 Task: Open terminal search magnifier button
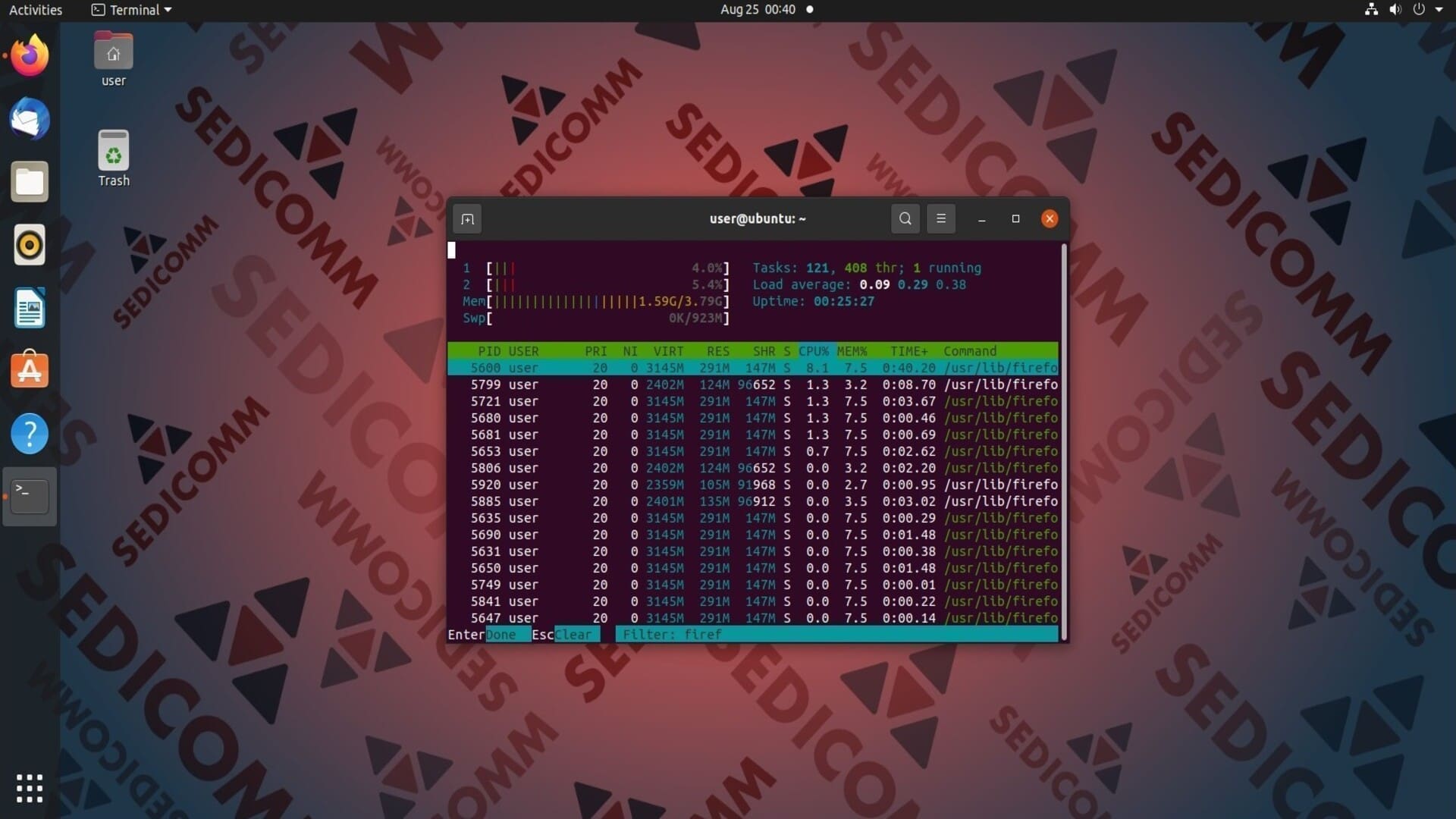(905, 218)
